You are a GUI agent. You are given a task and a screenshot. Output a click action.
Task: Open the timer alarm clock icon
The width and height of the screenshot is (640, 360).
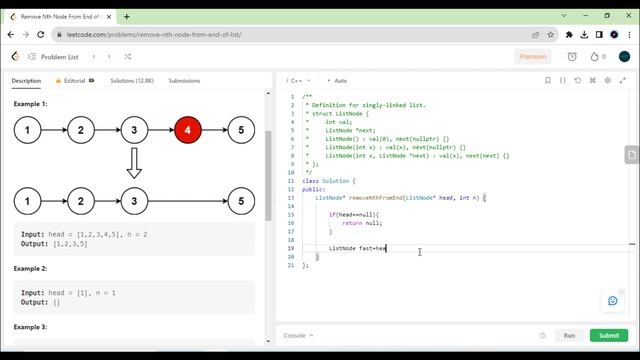(572, 57)
